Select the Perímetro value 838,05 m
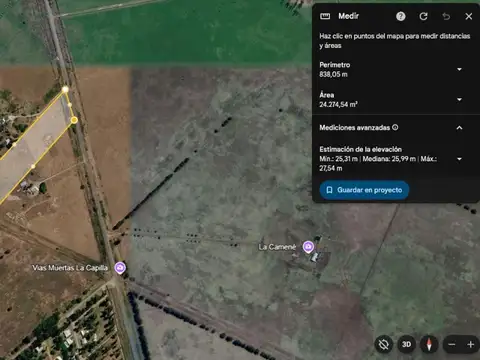This screenshot has width=480, height=360. 333,74
